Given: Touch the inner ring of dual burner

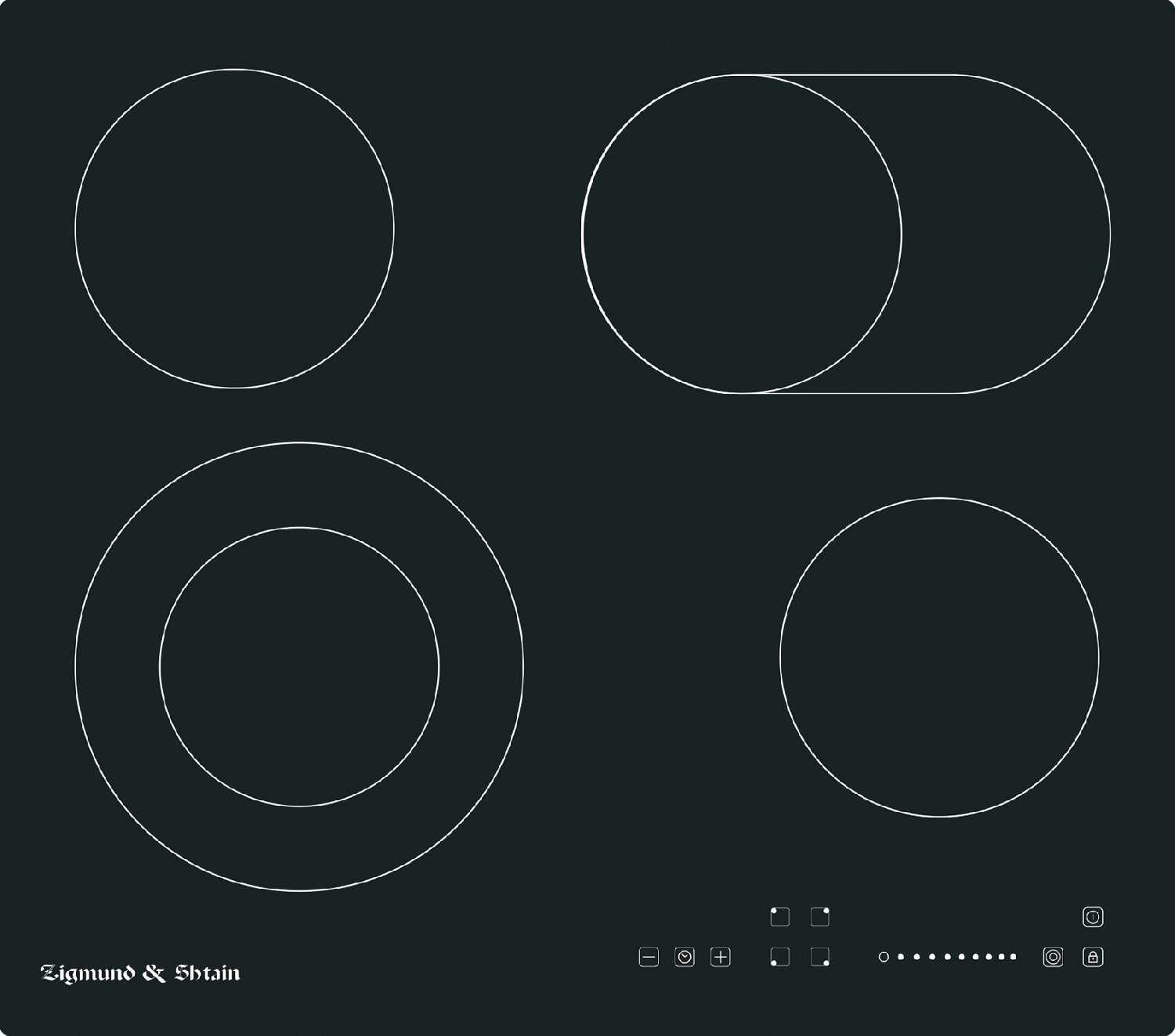Looking at the screenshot, I should click(x=299, y=666).
